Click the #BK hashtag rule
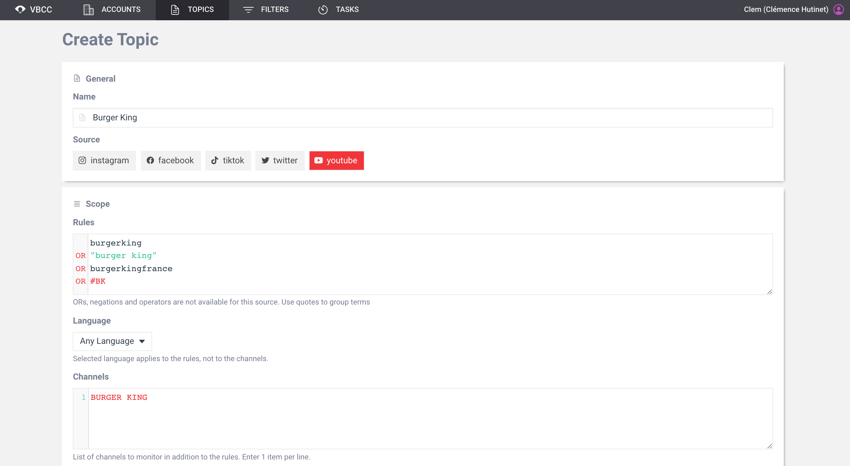This screenshot has width=850, height=466. [x=98, y=281]
